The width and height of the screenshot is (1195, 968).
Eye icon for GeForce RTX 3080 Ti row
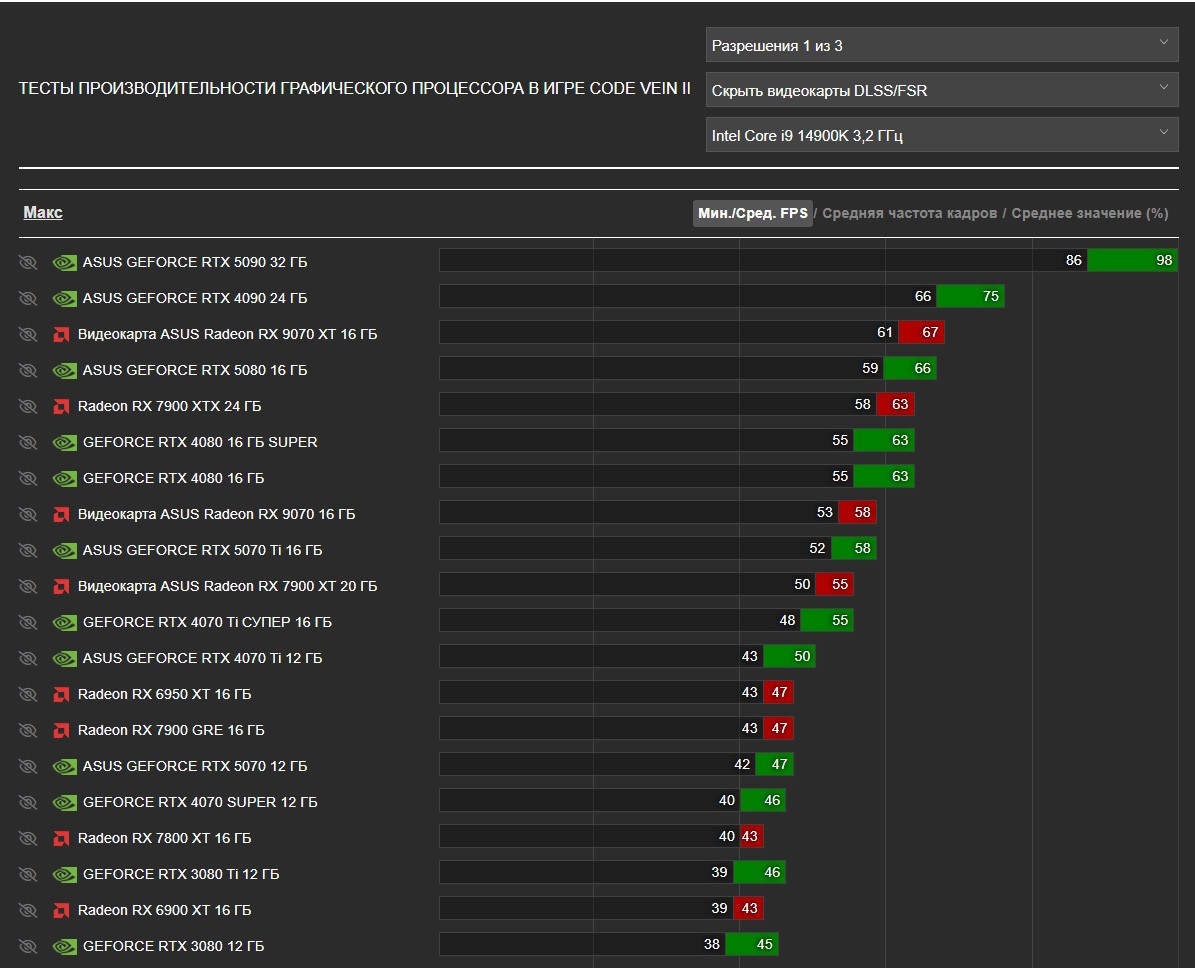click(28, 874)
